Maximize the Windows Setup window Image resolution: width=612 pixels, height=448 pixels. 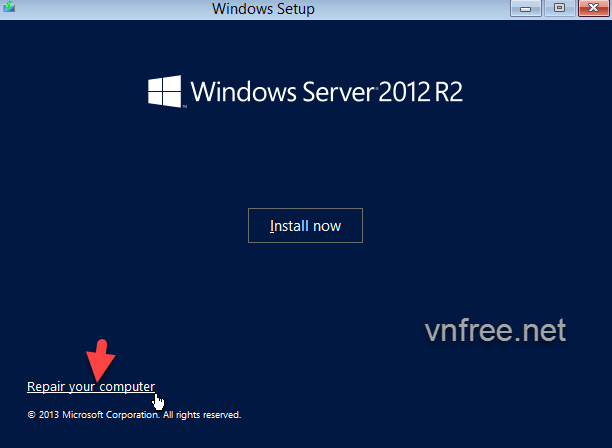[x=559, y=8]
